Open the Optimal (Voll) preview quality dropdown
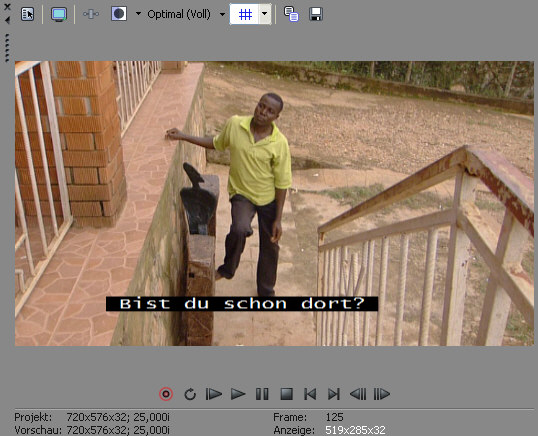Image resolution: width=538 pixels, height=436 pixels. (186, 14)
